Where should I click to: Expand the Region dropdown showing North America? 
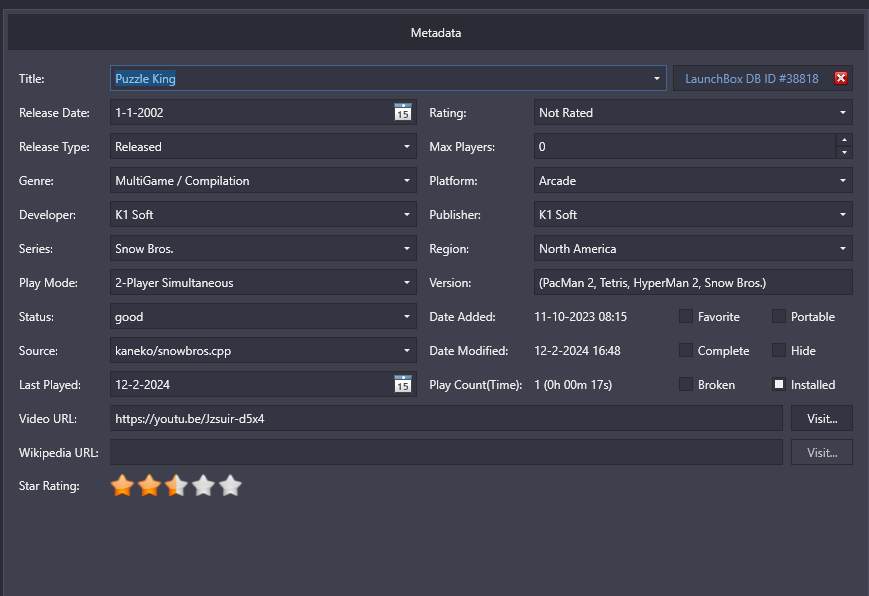click(x=693, y=248)
